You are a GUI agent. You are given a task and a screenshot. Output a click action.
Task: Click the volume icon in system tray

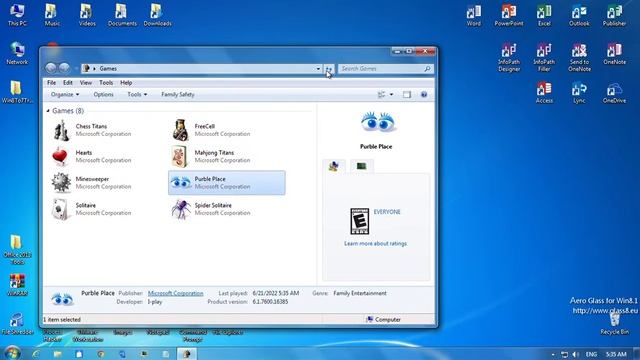coord(576,354)
